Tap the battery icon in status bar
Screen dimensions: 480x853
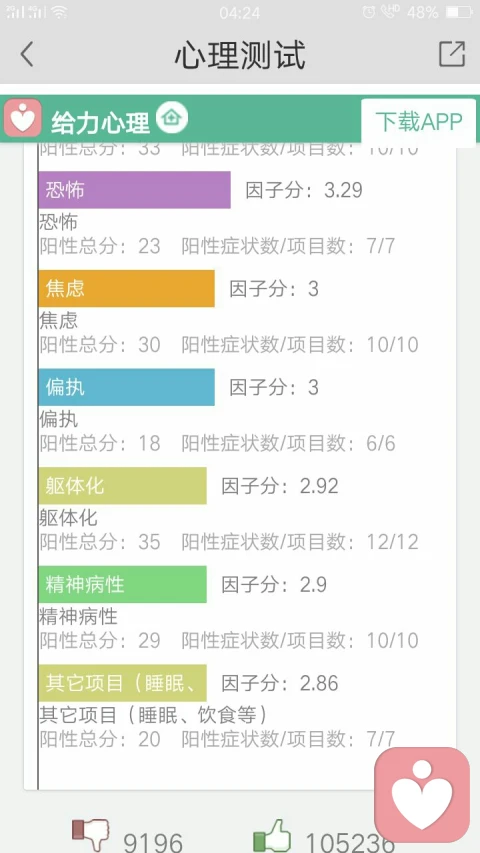[458, 12]
